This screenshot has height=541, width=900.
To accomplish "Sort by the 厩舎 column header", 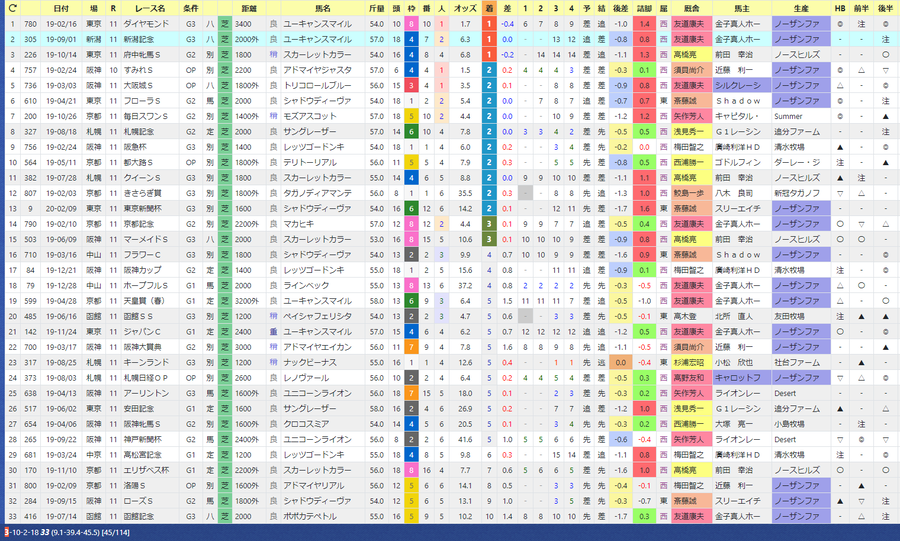I will point(692,8).
